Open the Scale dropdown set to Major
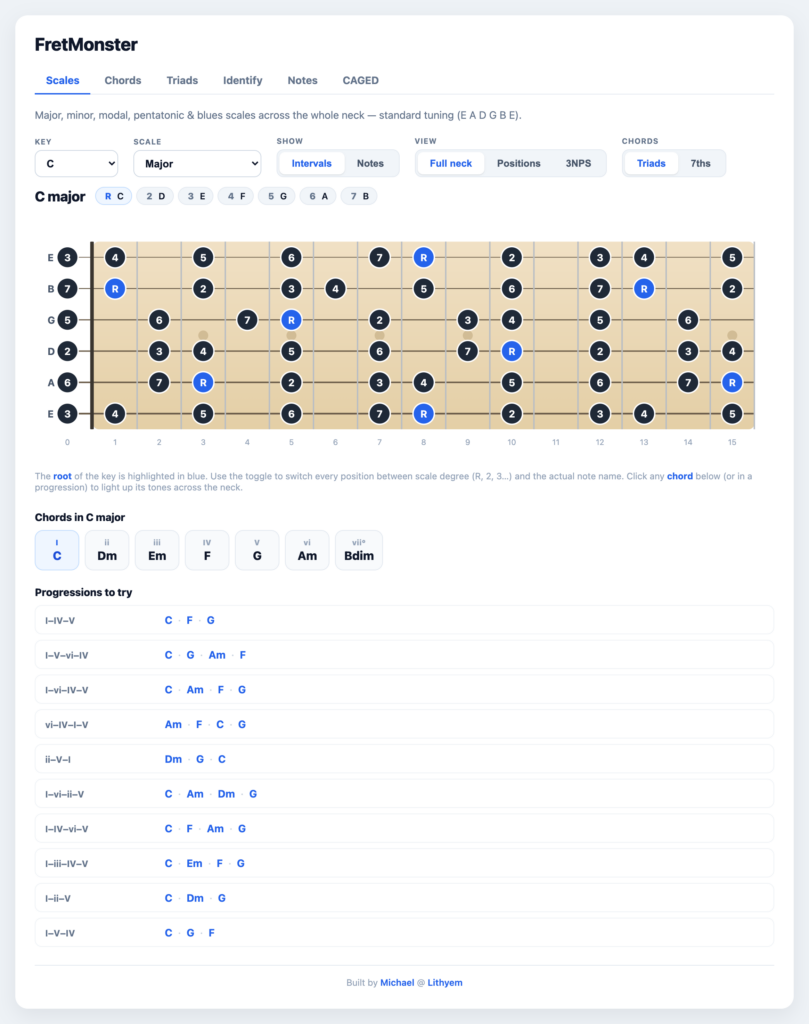This screenshot has height=1024, width=809. [x=197, y=163]
